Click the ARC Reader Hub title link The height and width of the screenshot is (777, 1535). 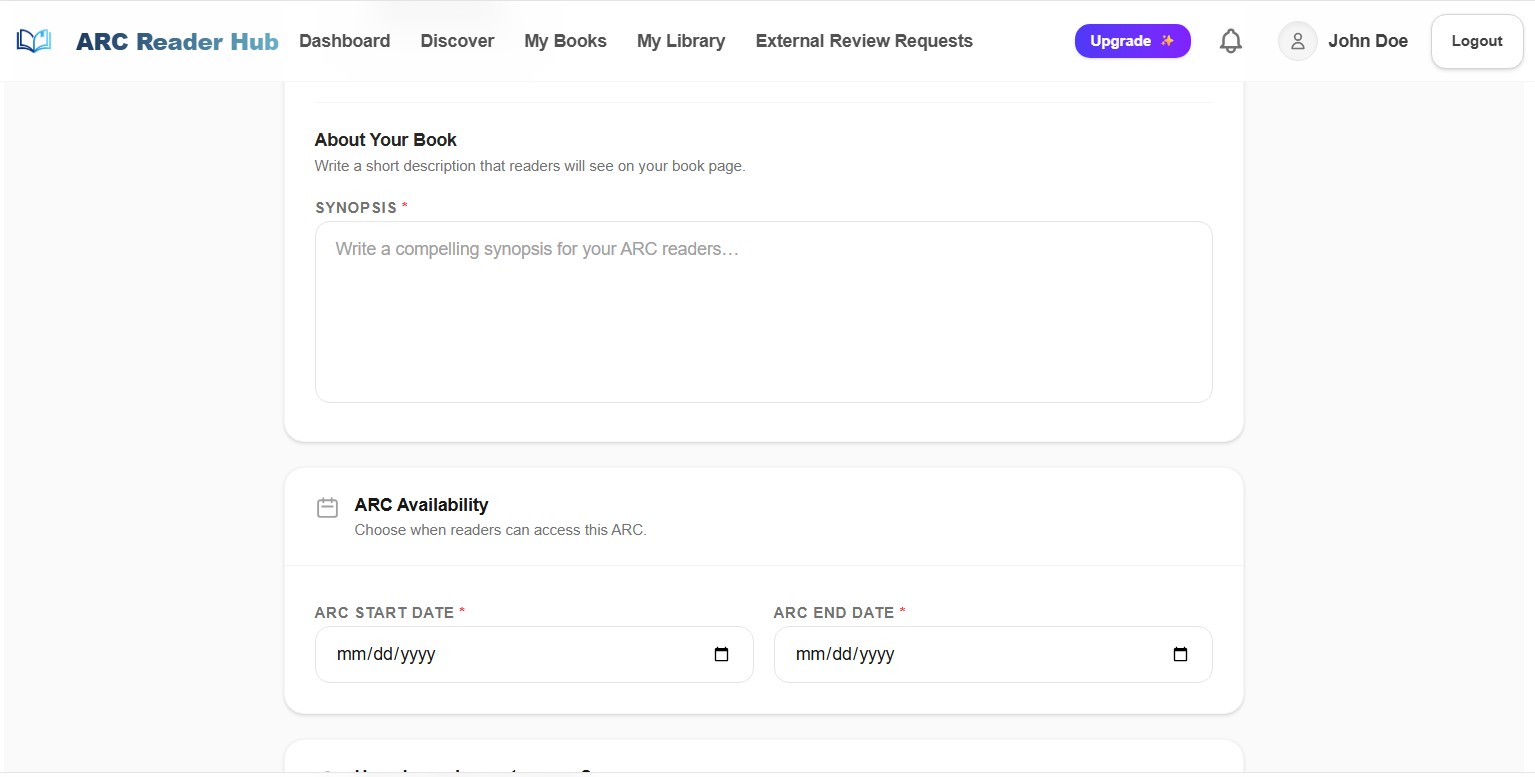tap(177, 41)
